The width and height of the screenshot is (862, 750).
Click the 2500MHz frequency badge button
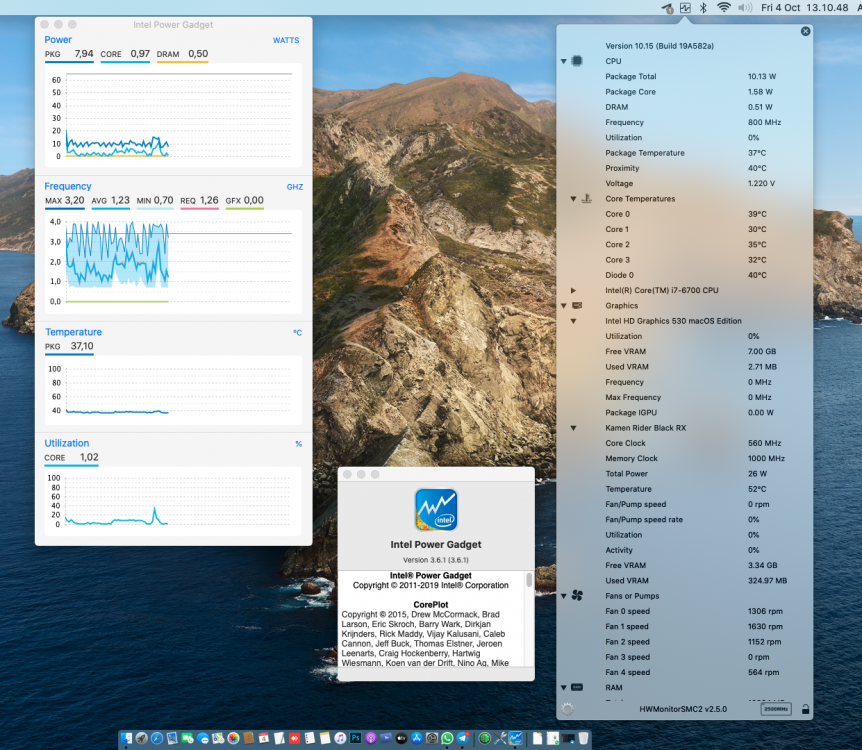(776, 709)
